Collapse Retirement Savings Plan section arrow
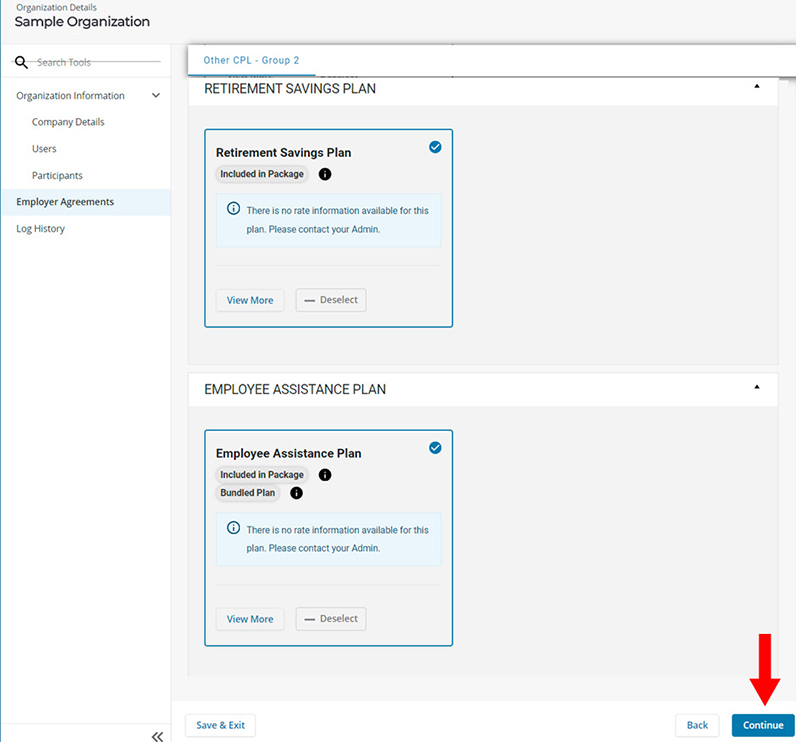This screenshot has height=742, width=796. tap(756, 86)
